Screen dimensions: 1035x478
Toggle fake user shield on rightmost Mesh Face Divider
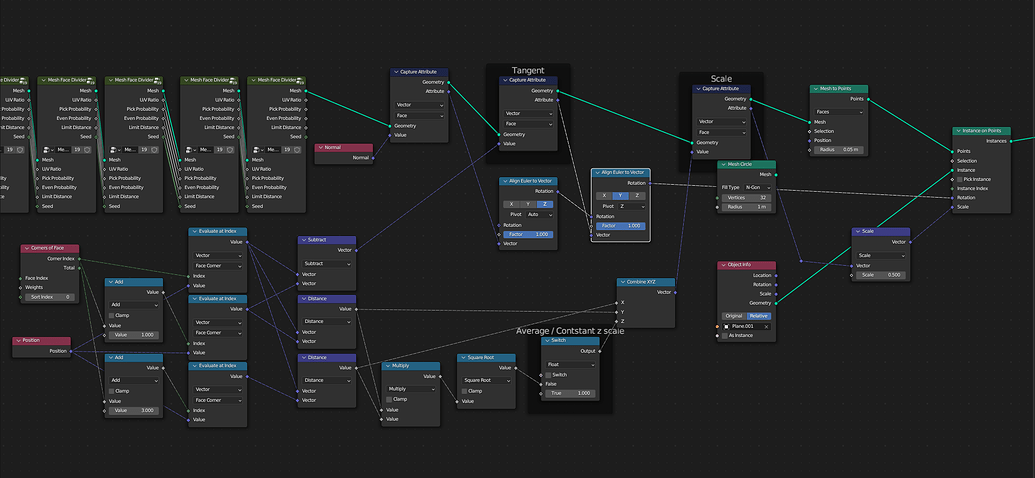[x=297, y=150]
